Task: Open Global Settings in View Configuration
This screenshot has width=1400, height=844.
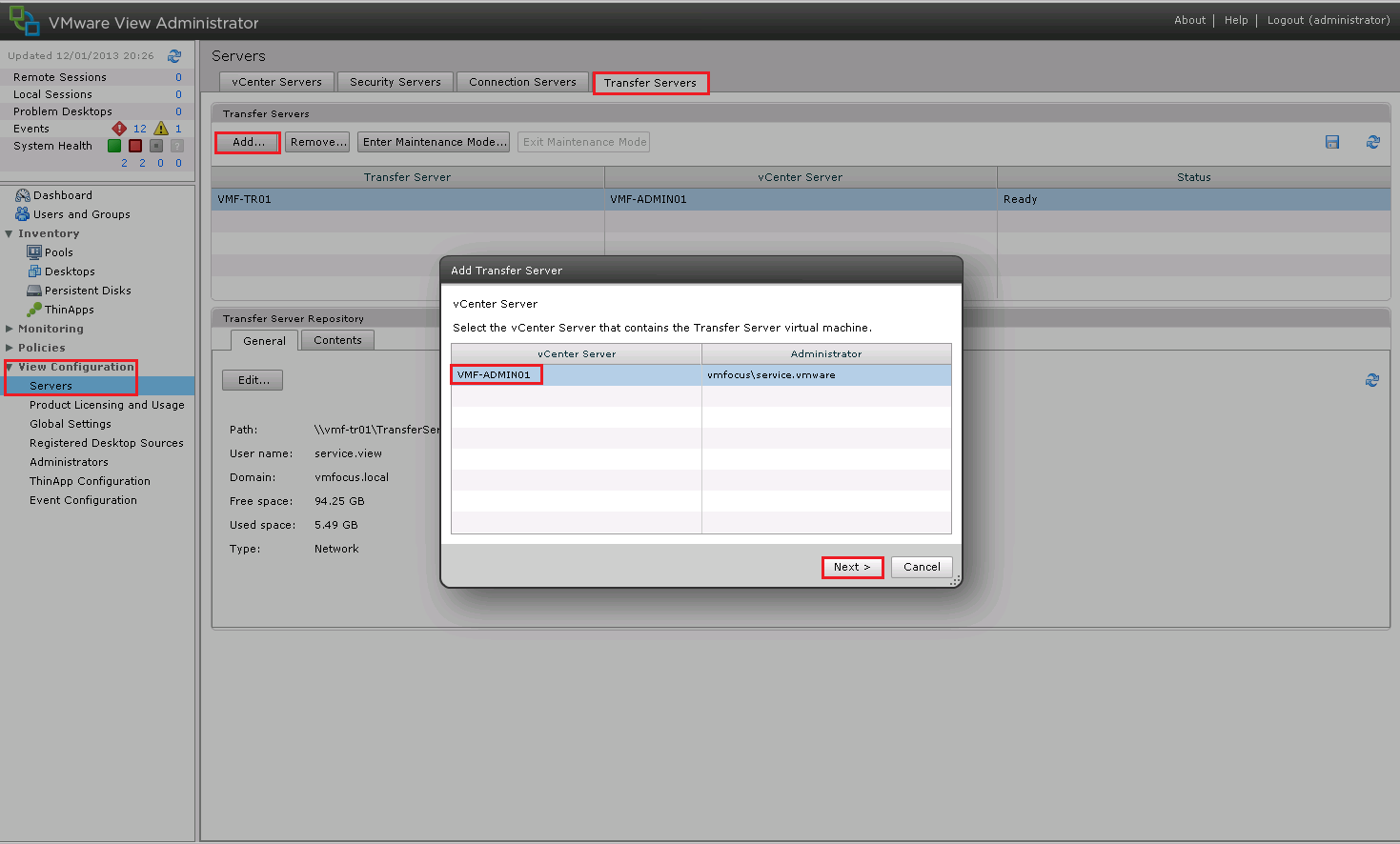Action: (x=71, y=424)
